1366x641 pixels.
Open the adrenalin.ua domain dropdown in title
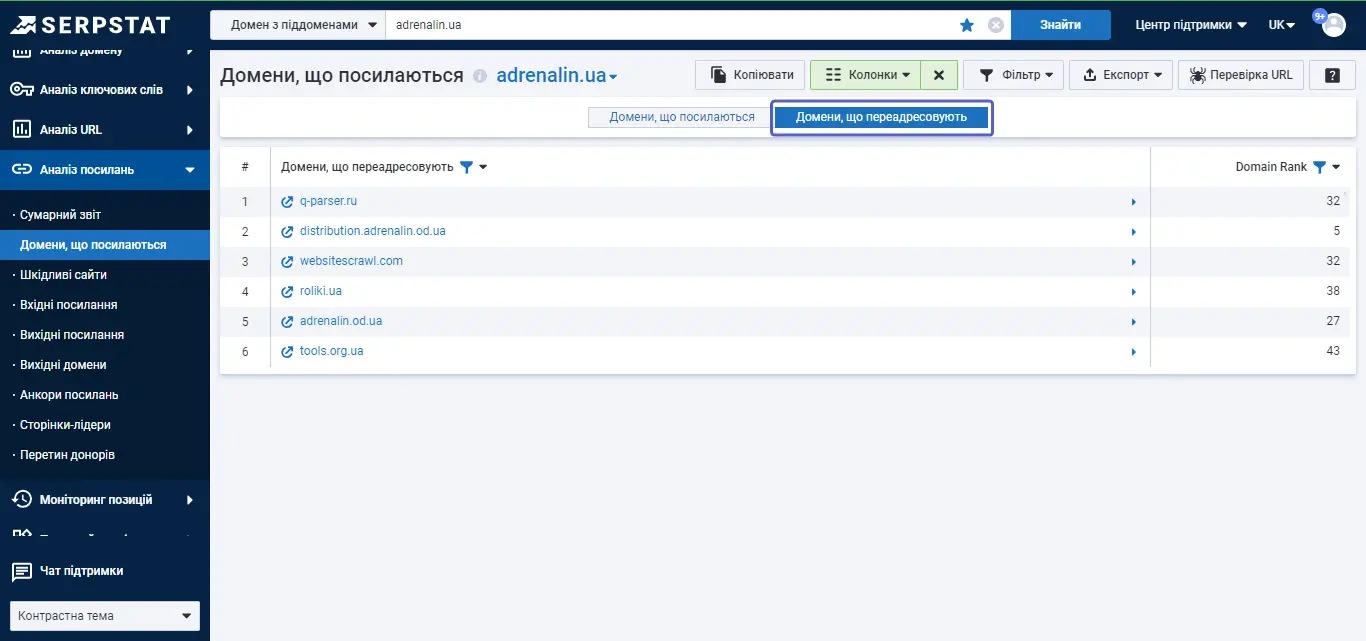click(x=557, y=76)
